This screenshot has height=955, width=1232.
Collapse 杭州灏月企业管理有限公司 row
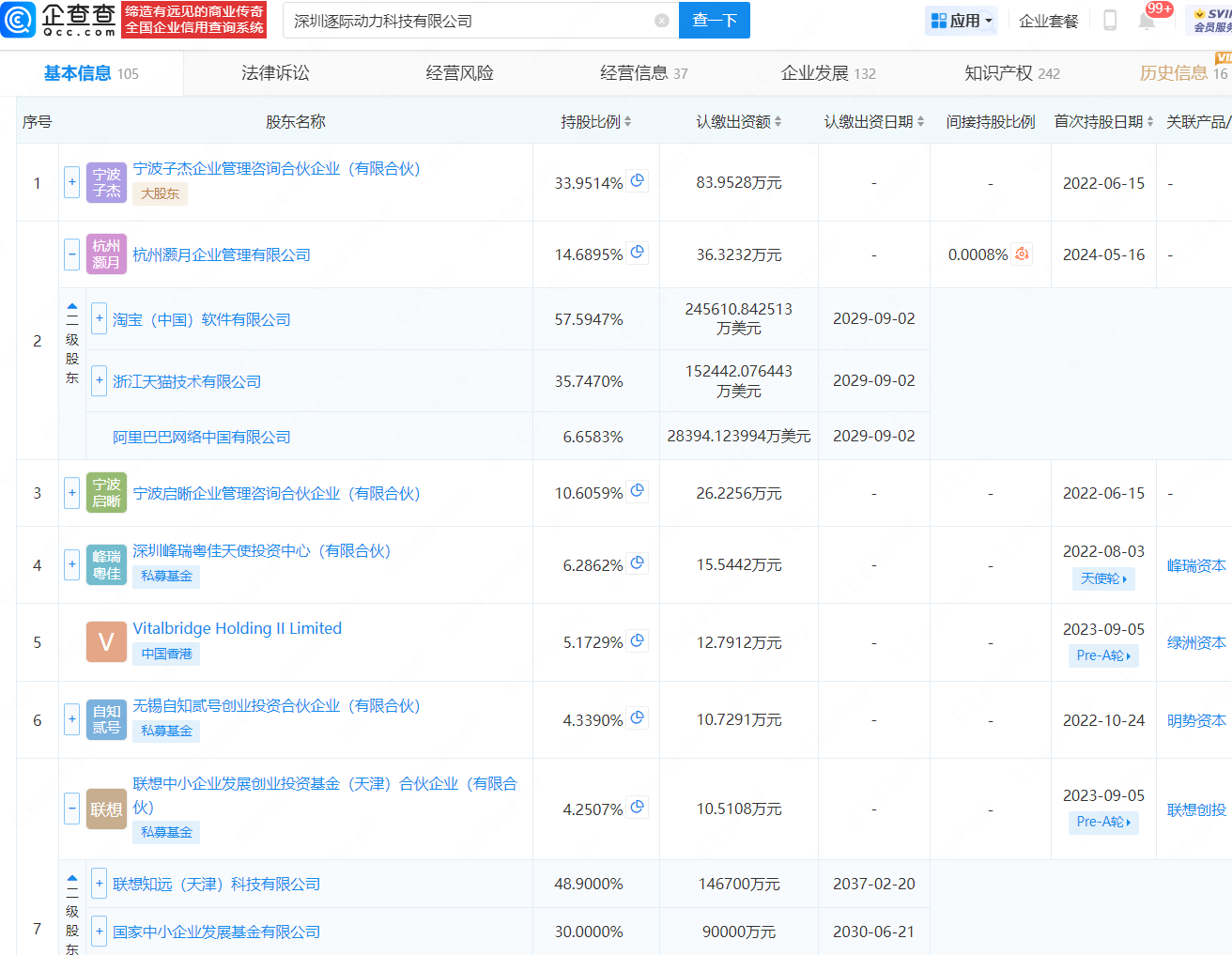tap(71, 254)
